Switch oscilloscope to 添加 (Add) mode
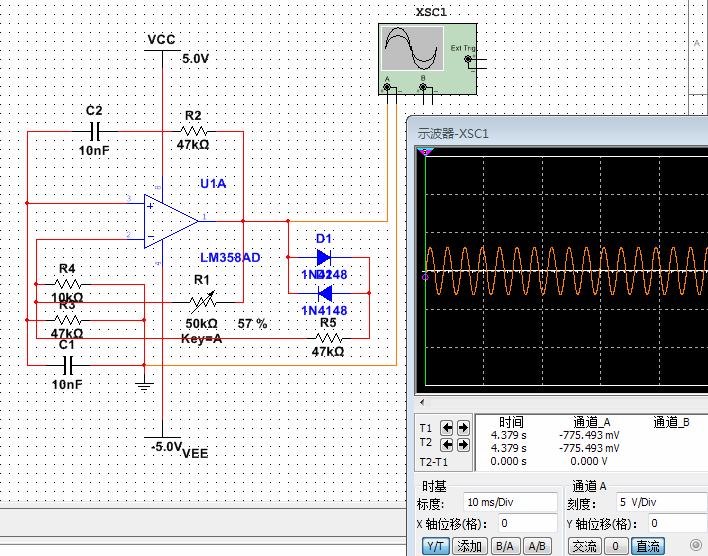 tap(469, 546)
